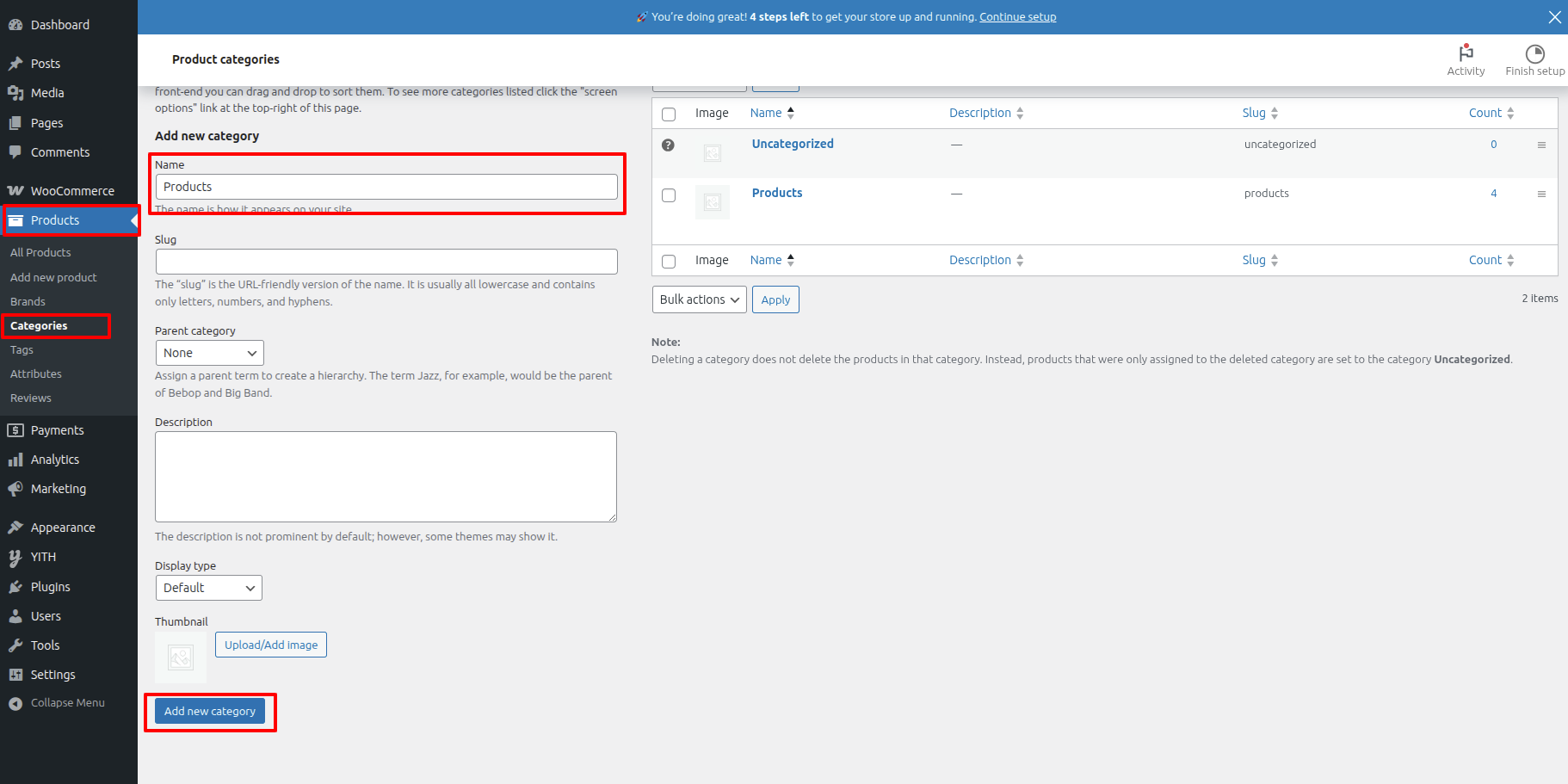Click the Finish setup progress icon
The image size is (1568, 784).
[x=1534, y=53]
